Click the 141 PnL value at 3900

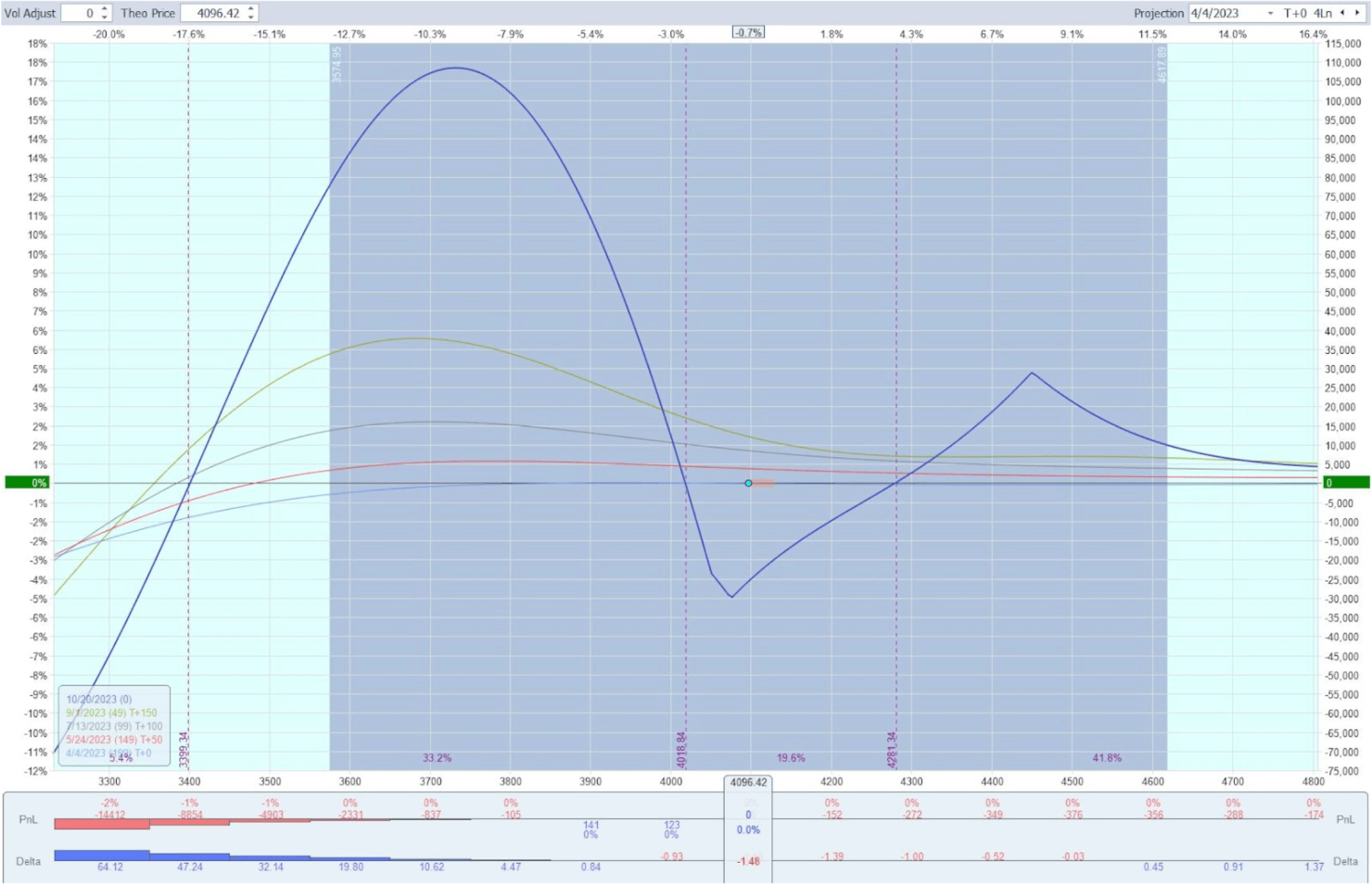591,825
